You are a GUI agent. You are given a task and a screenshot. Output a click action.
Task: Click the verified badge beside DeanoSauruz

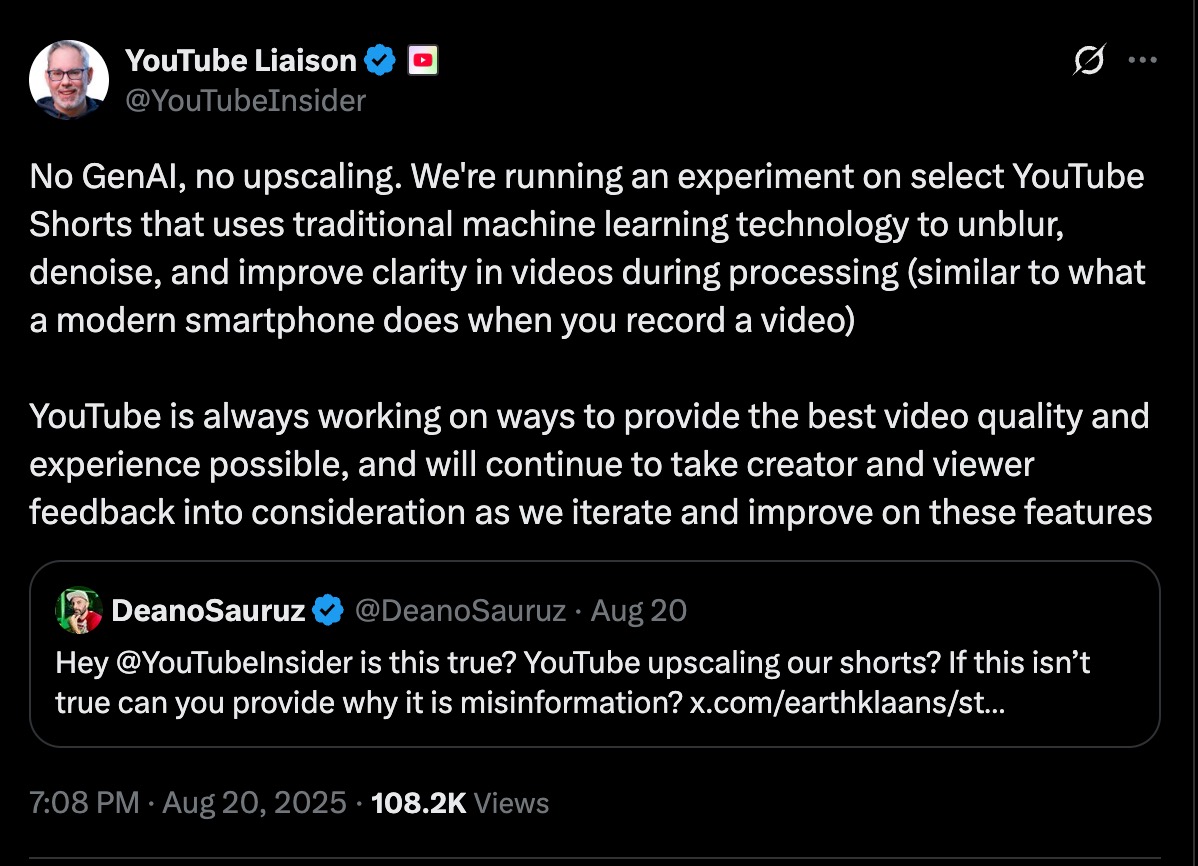[x=329, y=610]
